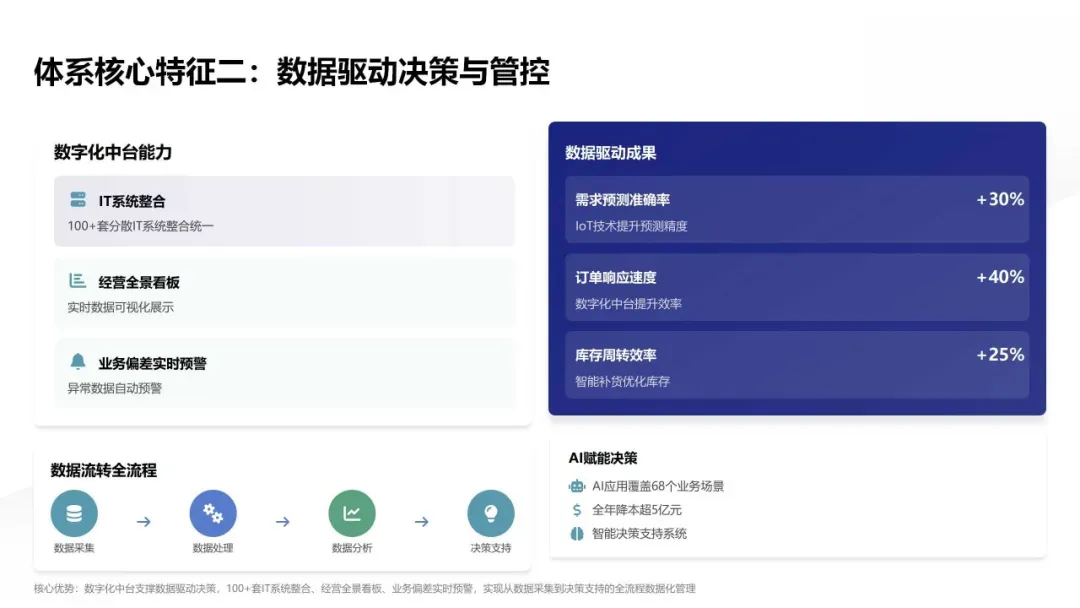The width and height of the screenshot is (1080, 608).
Task: Click the text AI应用覆盖68个业务场景
Action: coord(658,486)
